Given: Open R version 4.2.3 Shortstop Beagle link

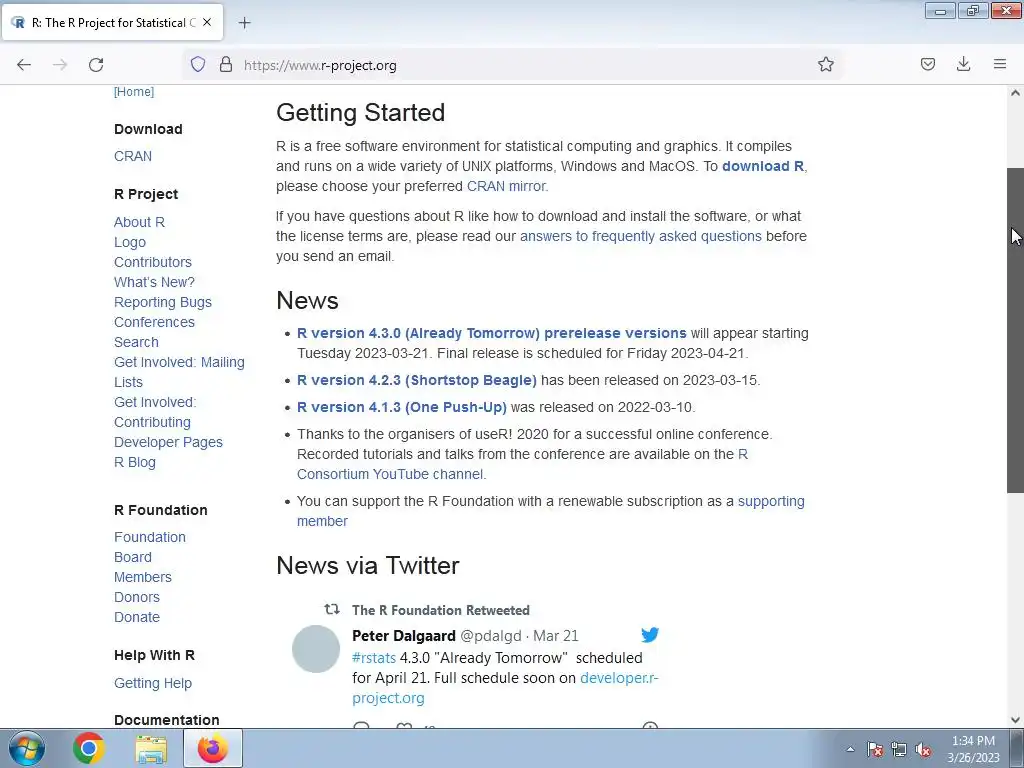Looking at the screenshot, I should pyautogui.click(x=417, y=380).
